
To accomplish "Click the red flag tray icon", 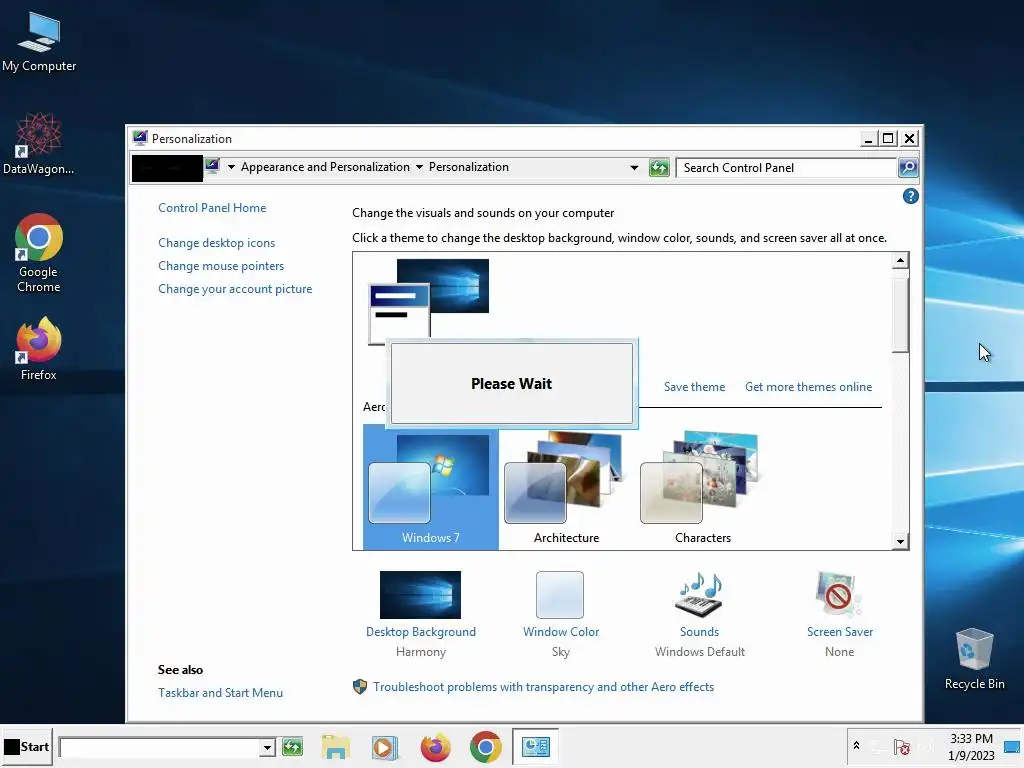I will point(902,747).
